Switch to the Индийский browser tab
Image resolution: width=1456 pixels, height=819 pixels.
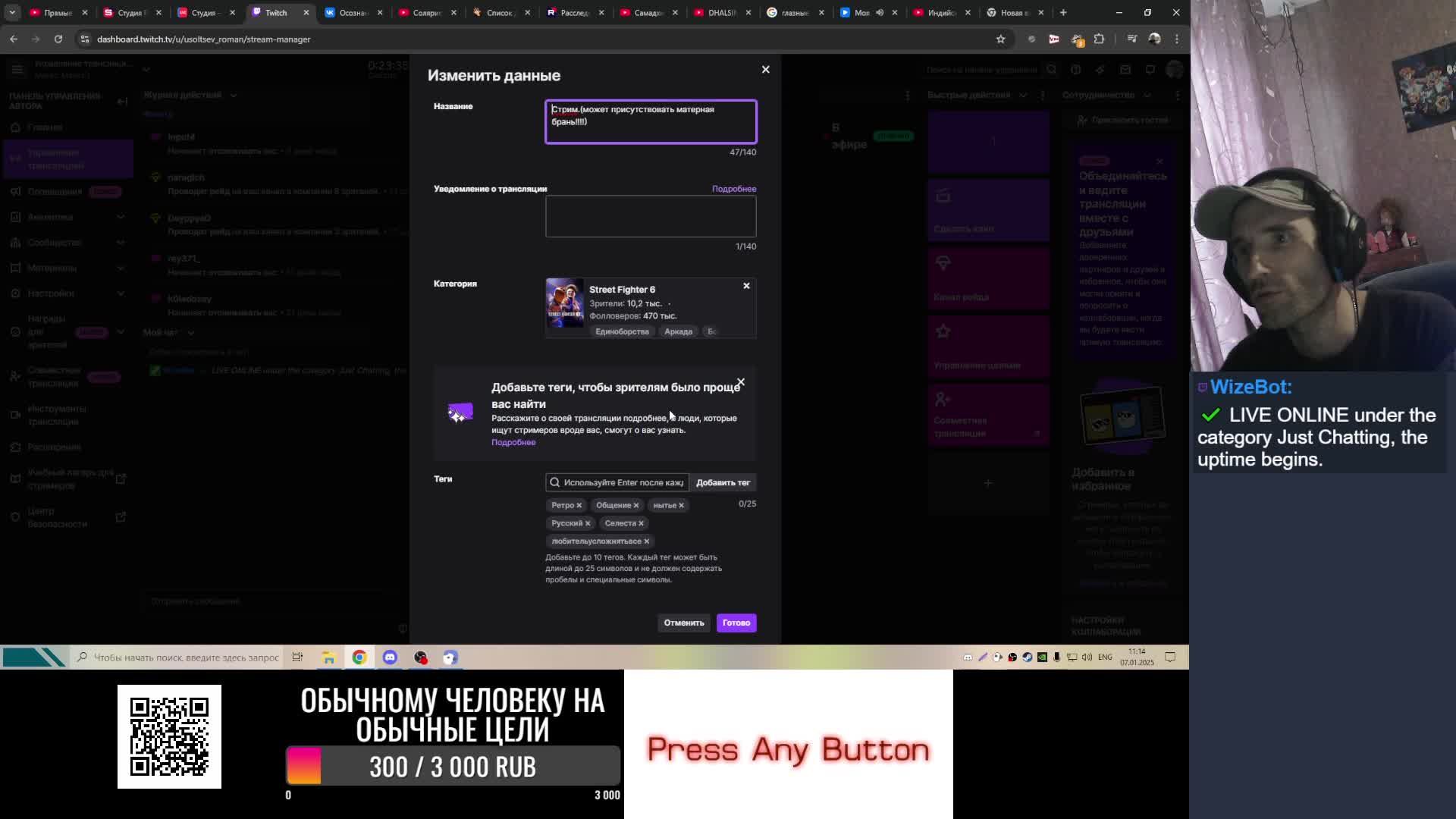coord(940,13)
